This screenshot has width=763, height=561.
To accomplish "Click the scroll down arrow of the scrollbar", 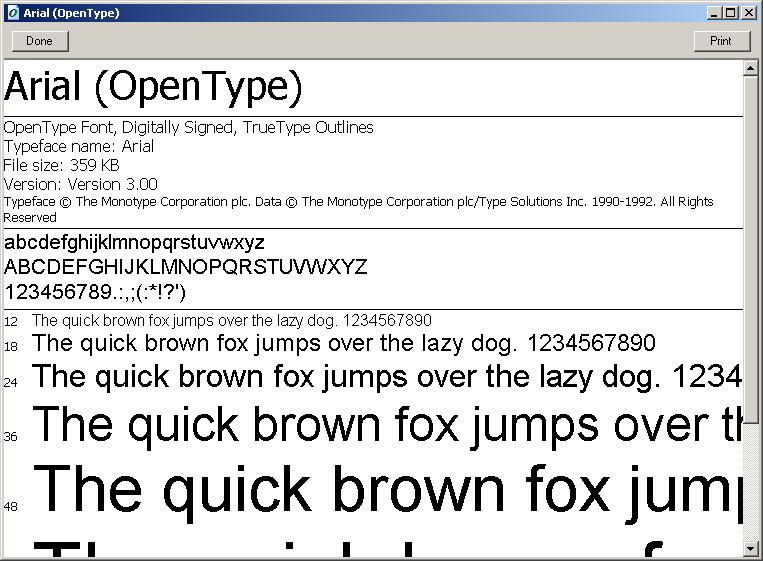I will [x=750, y=549].
